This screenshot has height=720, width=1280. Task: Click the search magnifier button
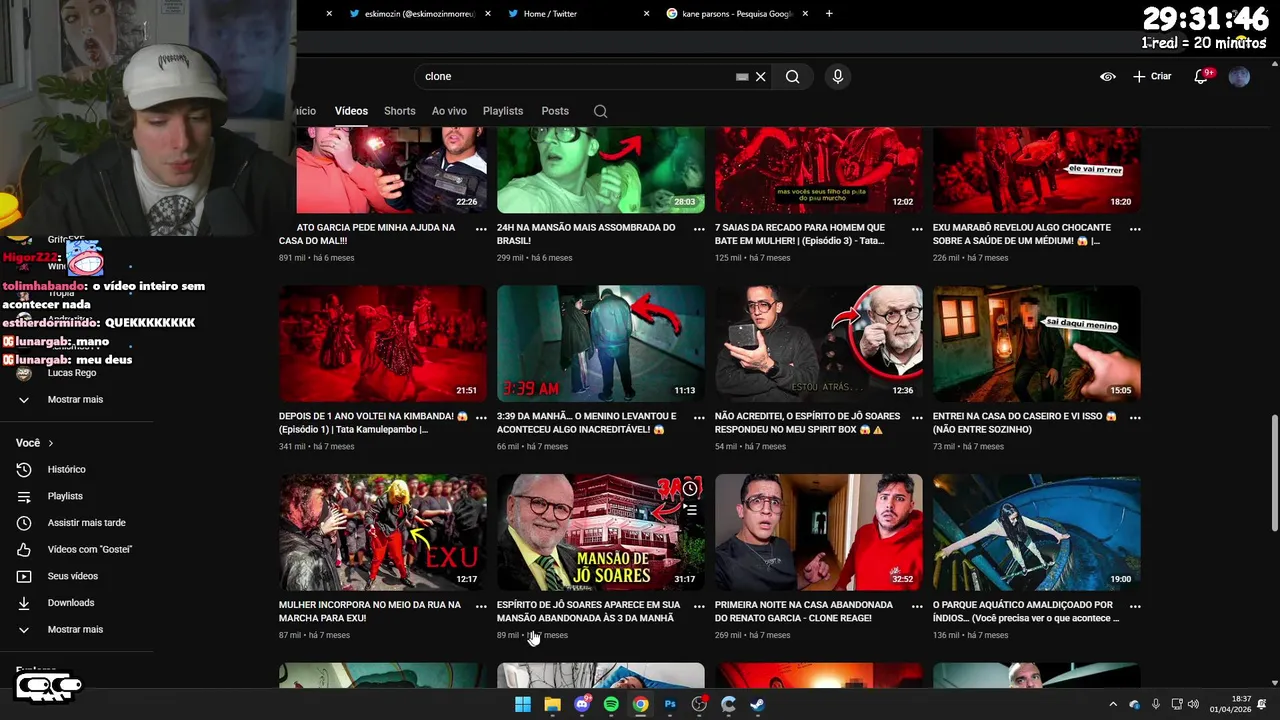click(792, 77)
